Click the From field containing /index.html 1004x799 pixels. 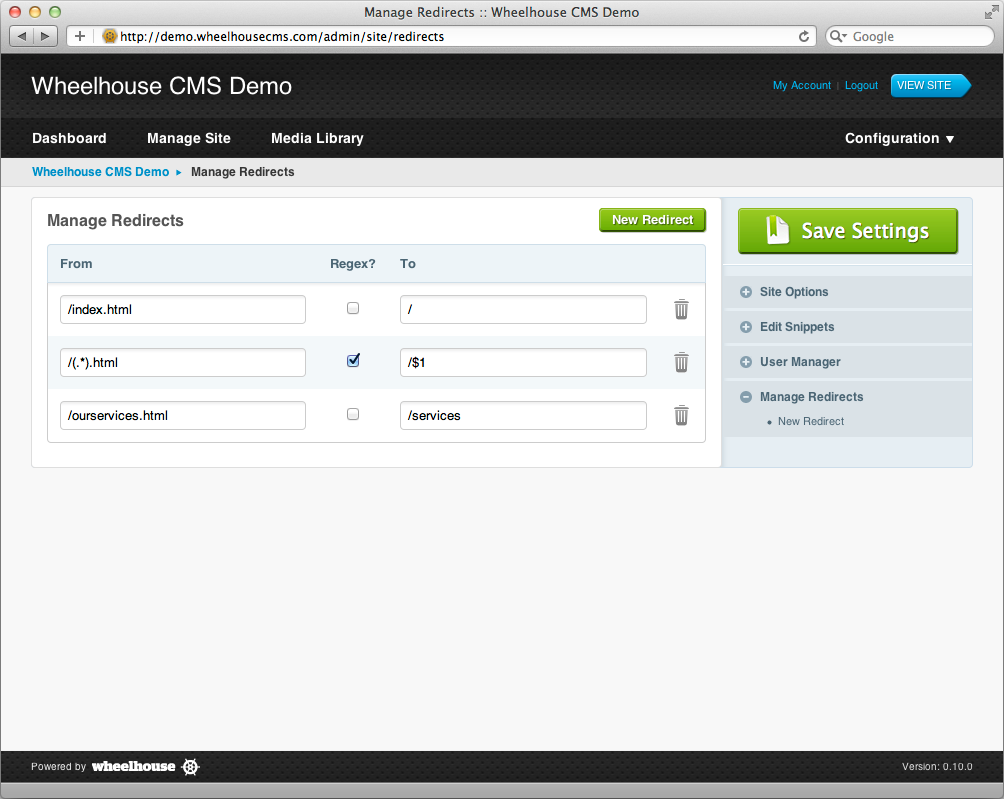pos(182,309)
